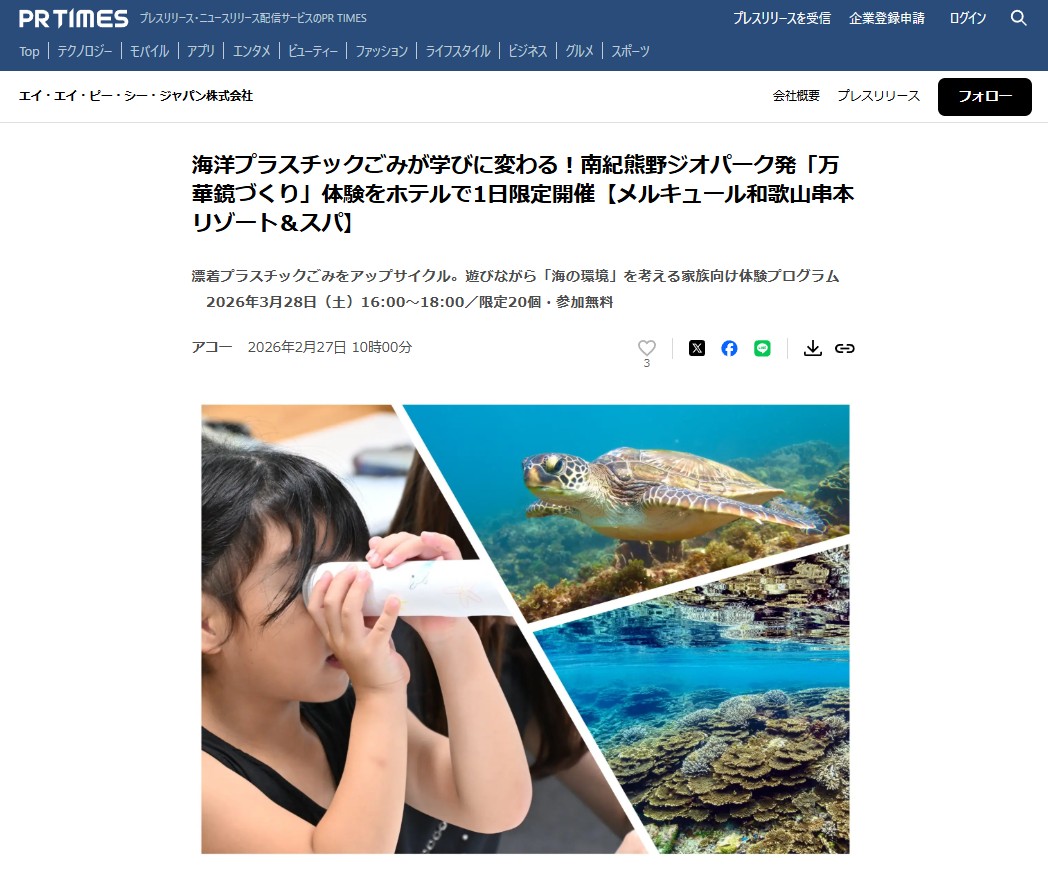Like the article with heart icon
1048x871 pixels.
[646, 348]
